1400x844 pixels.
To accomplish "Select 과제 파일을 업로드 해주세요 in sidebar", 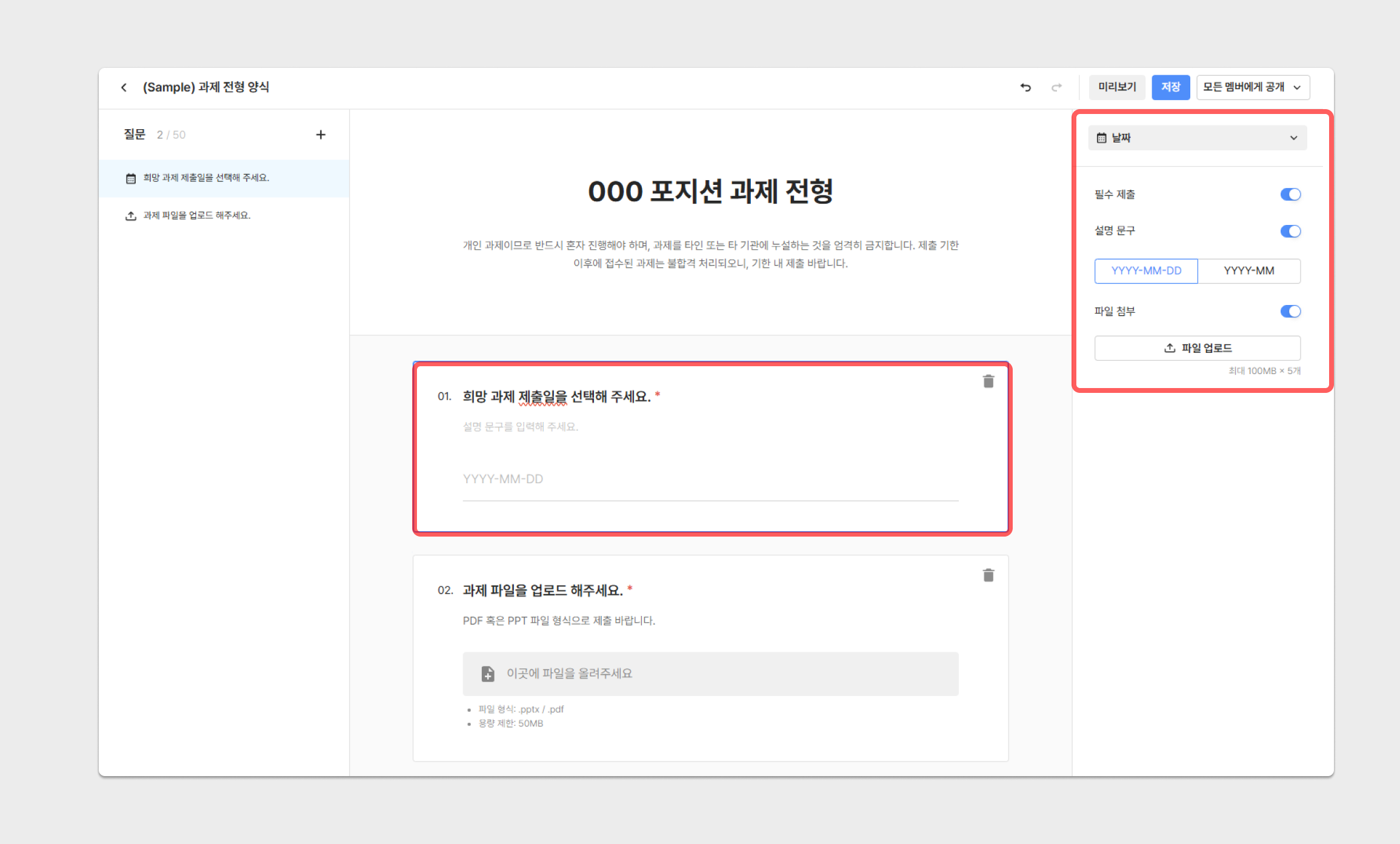I will pyautogui.click(x=196, y=216).
